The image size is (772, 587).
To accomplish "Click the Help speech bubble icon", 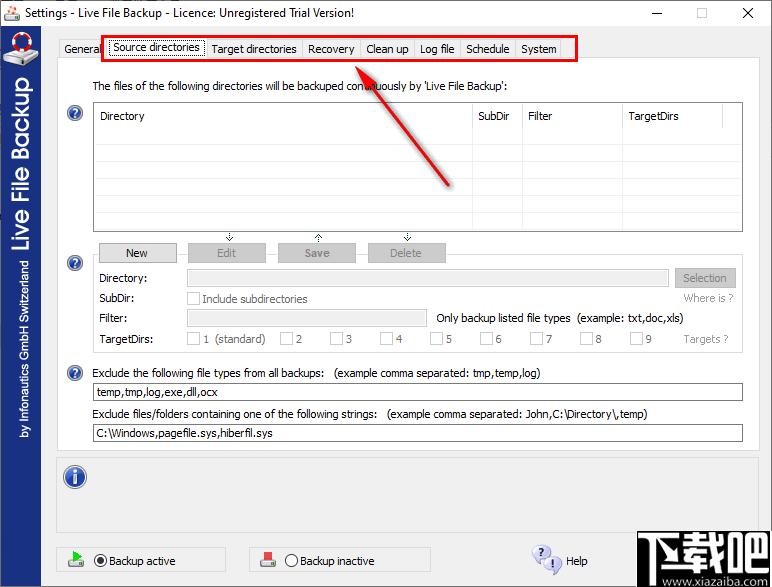I will point(546,559).
